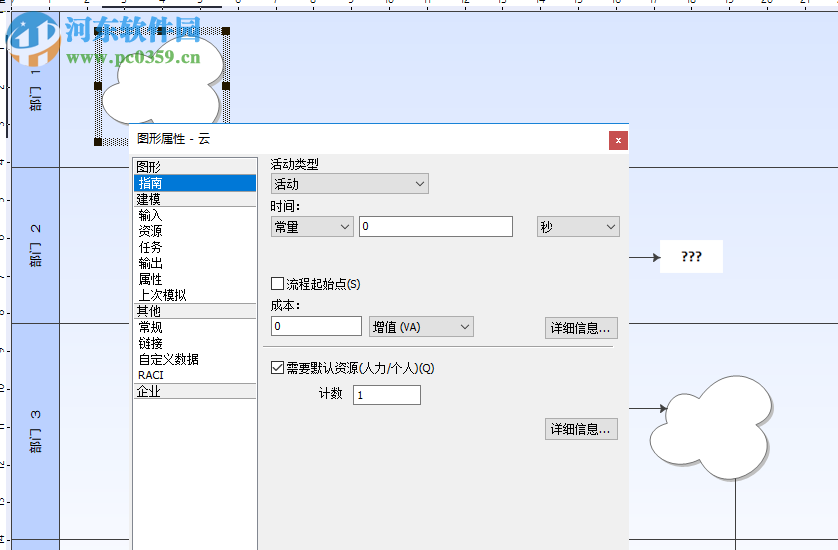
Task: Click 详细信息... button below 计数
Action: point(581,429)
